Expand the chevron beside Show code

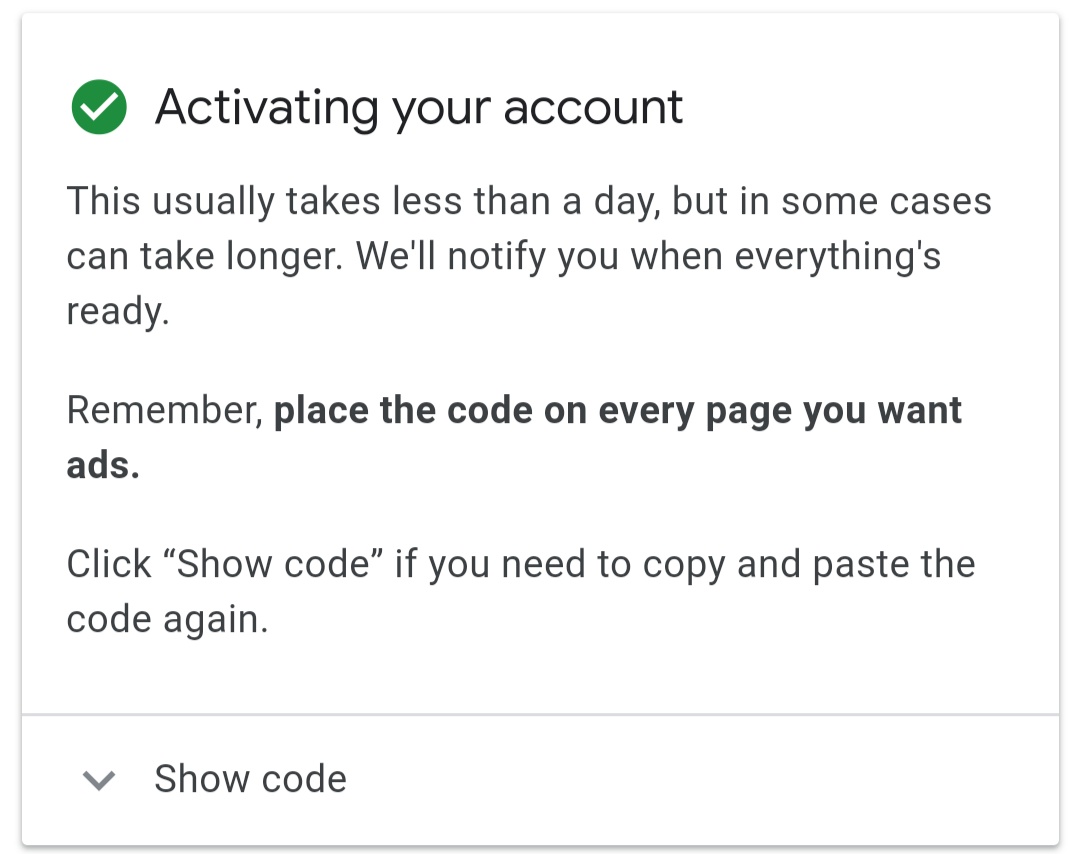tap(99, 780)
